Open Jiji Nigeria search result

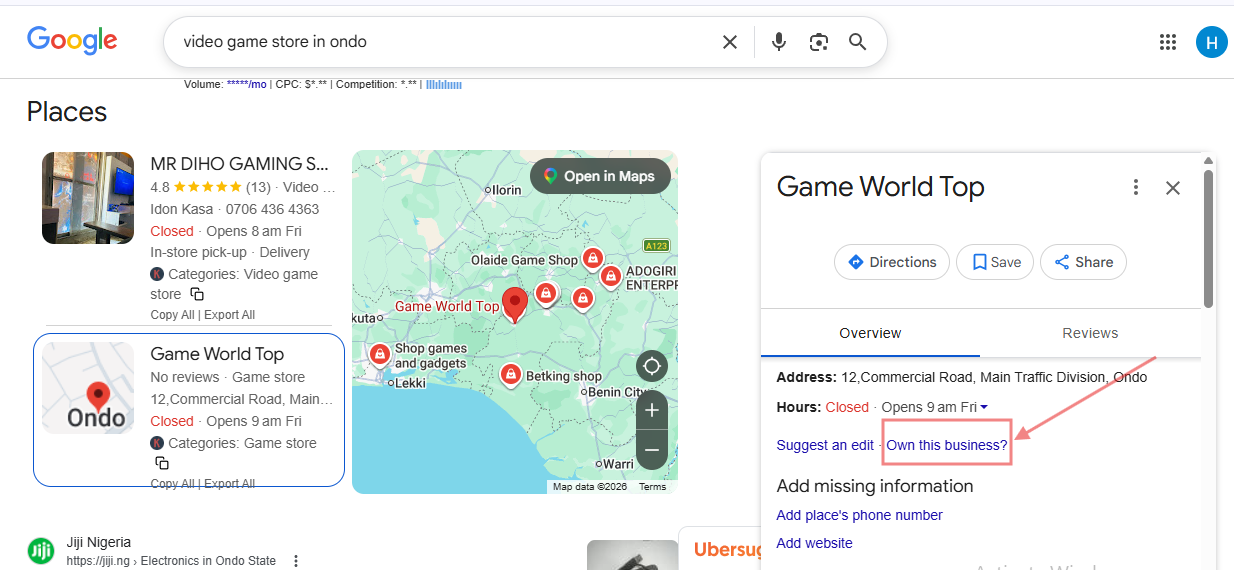click(x=99, y=542)
